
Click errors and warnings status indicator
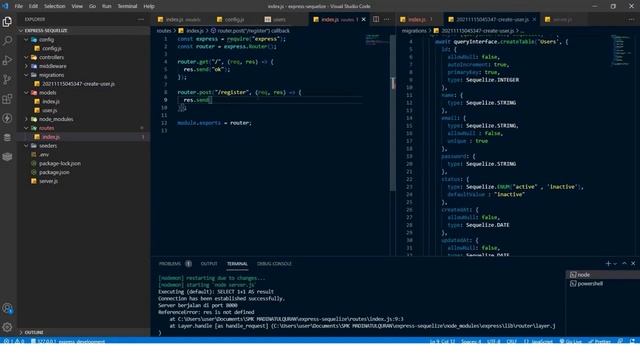[14, 341]
